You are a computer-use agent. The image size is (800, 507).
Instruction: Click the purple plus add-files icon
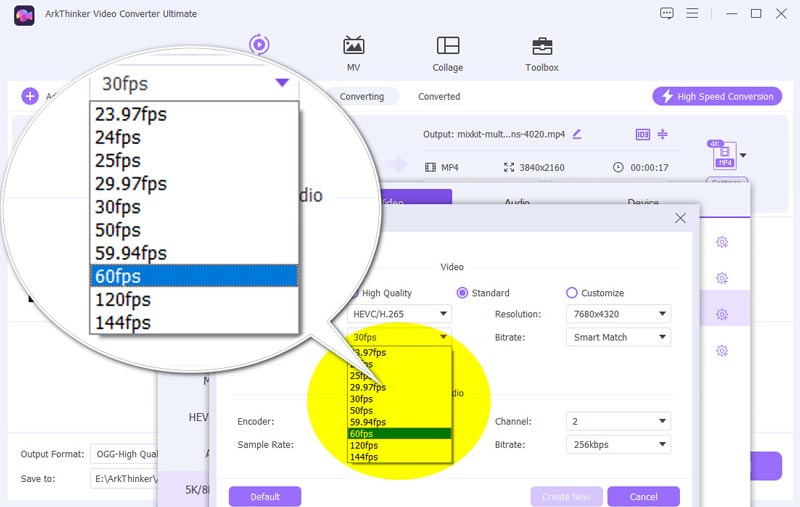[x=30, y=96]
